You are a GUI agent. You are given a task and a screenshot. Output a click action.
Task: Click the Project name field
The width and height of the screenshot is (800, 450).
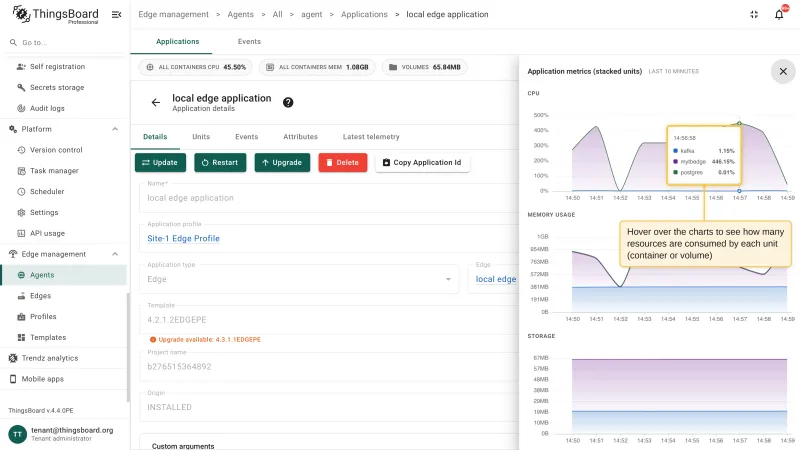point(329,366)
